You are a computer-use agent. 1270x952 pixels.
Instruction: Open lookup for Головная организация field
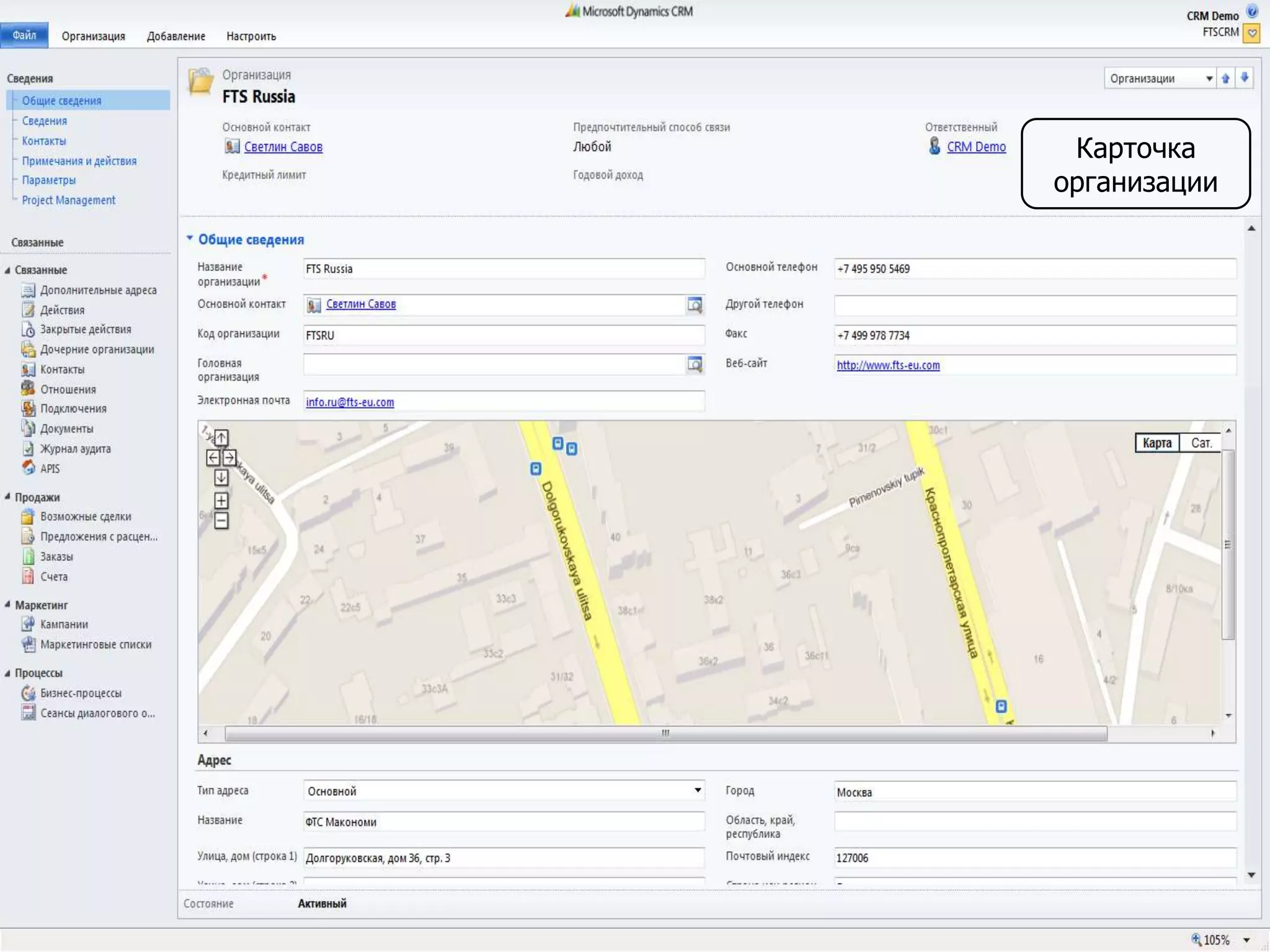tap(695, 364)
